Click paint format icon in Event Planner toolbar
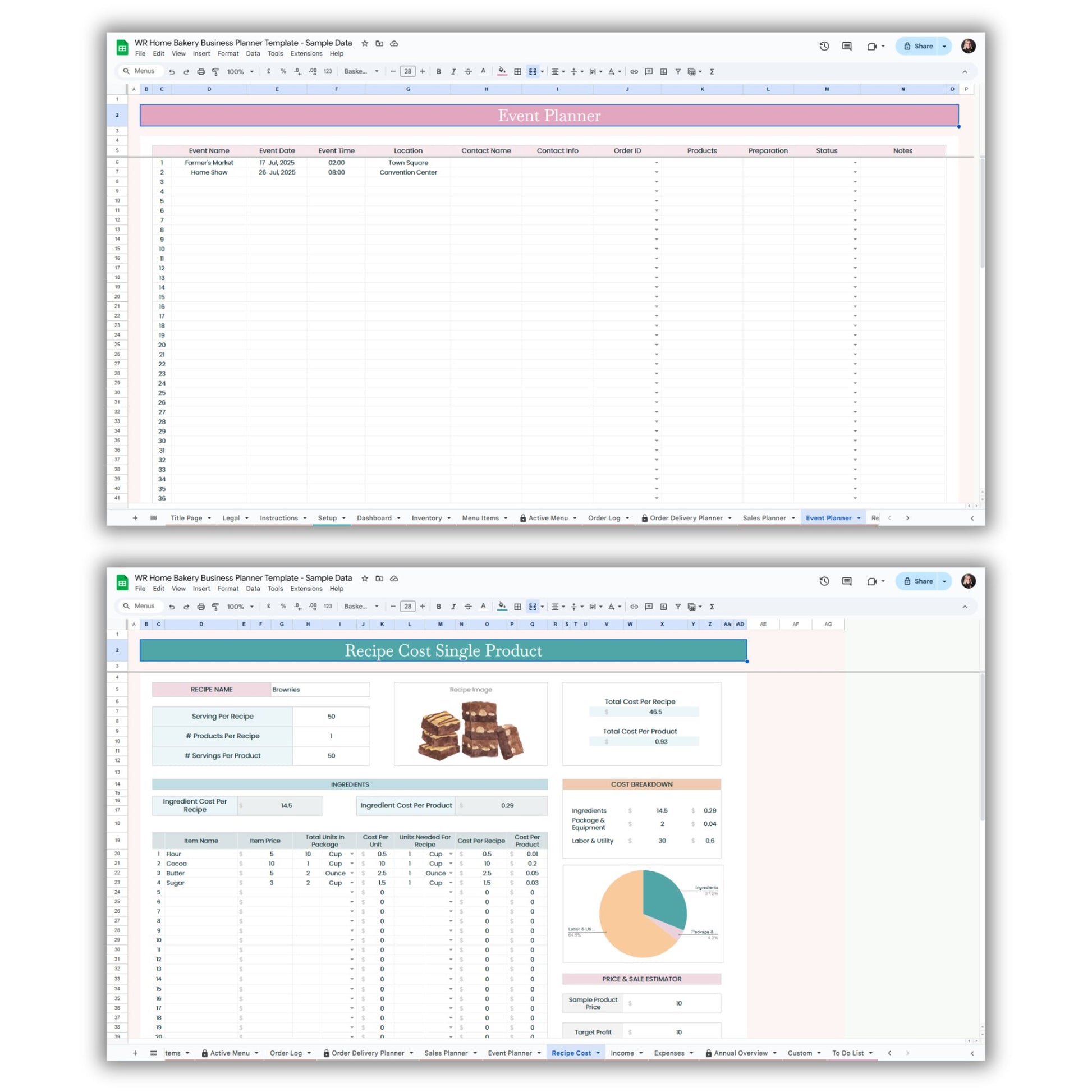 pos(215,72)
